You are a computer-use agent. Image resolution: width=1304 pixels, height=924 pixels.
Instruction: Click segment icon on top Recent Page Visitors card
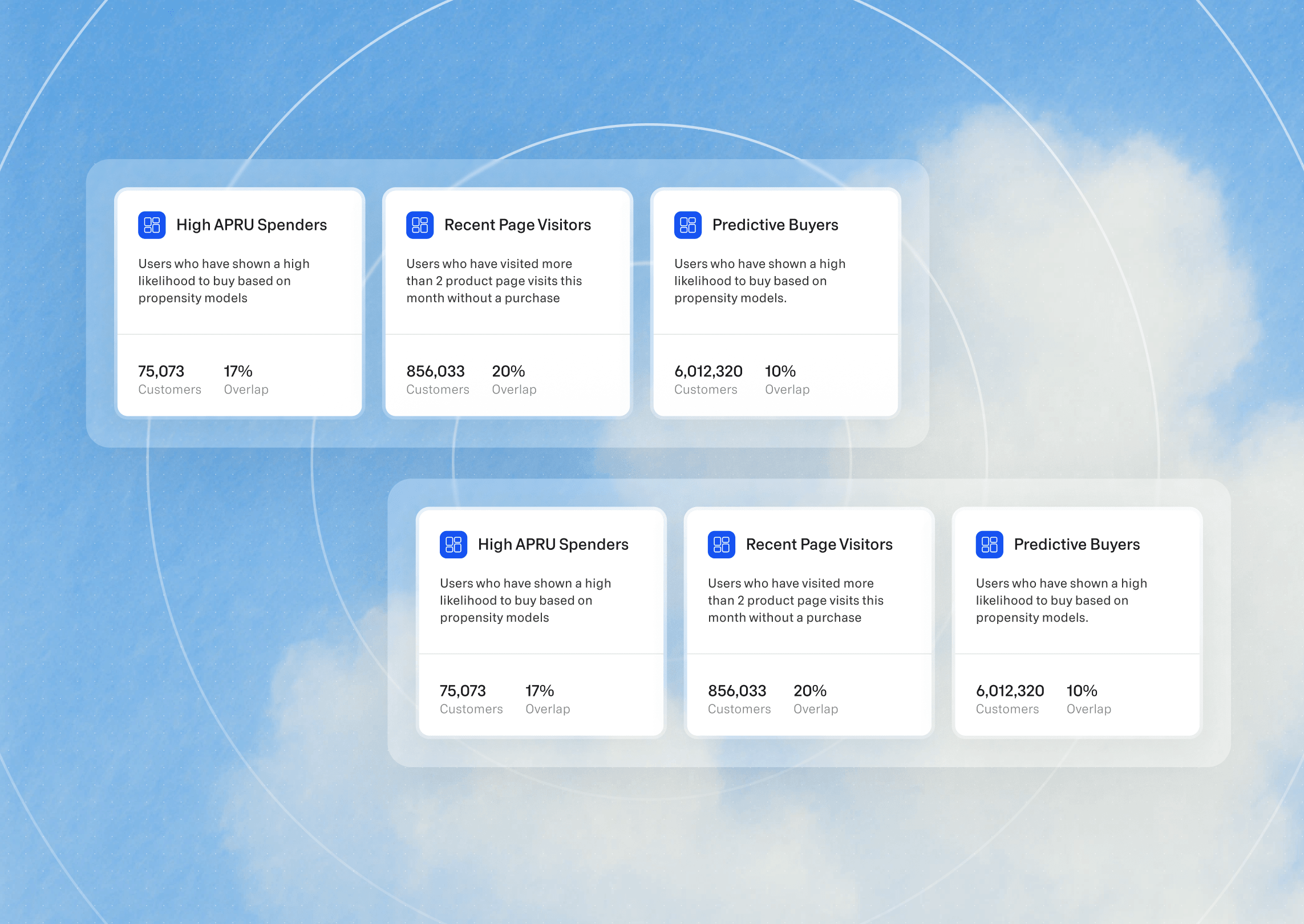coord(420,225)
